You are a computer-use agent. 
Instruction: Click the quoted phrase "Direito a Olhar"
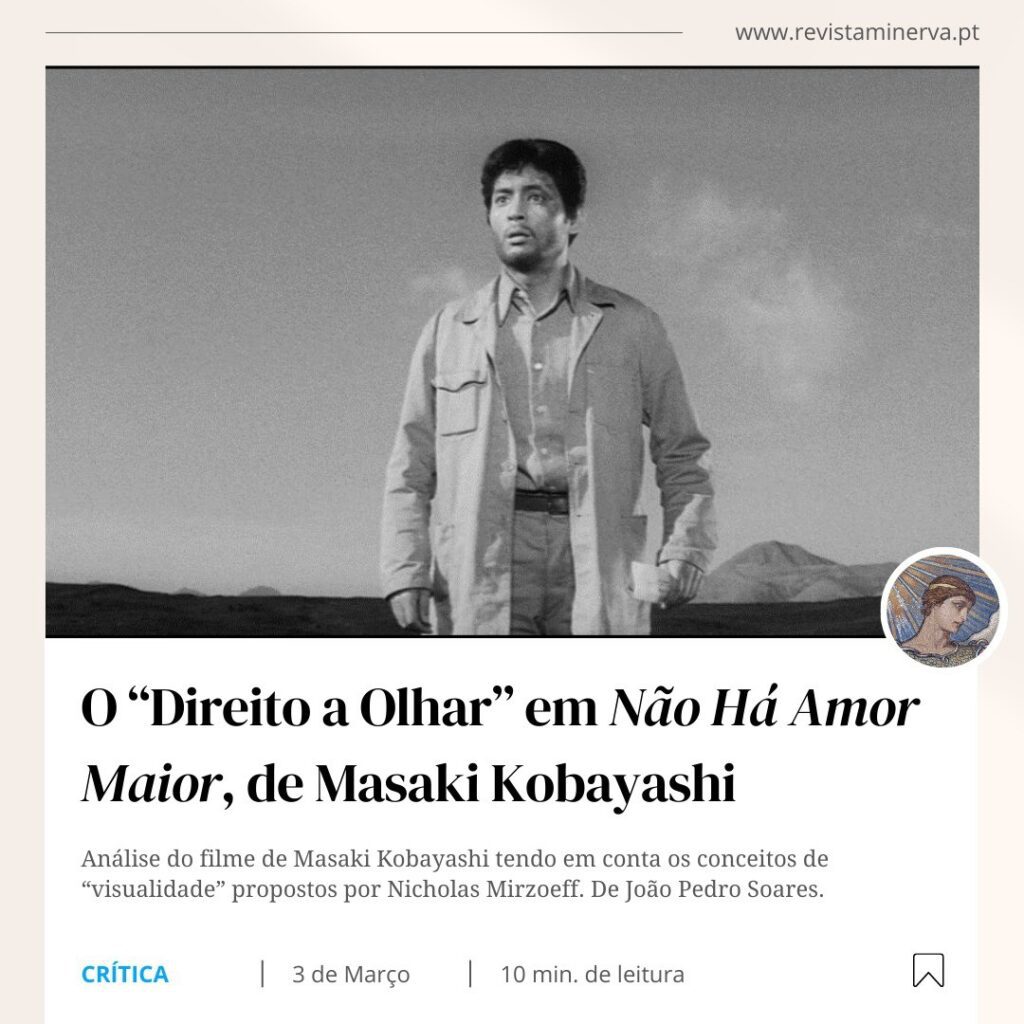[x=322, y=707]
